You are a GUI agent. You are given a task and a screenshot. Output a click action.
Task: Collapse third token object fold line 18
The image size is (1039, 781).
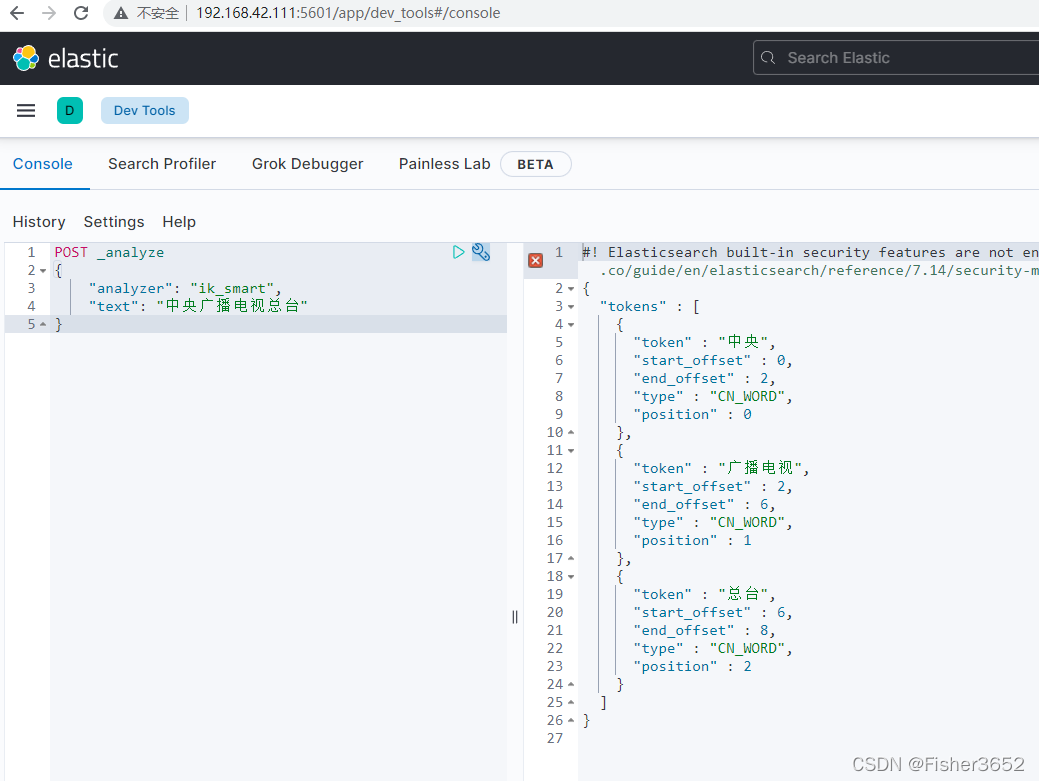pyautogui.click(x=571, y=577)
